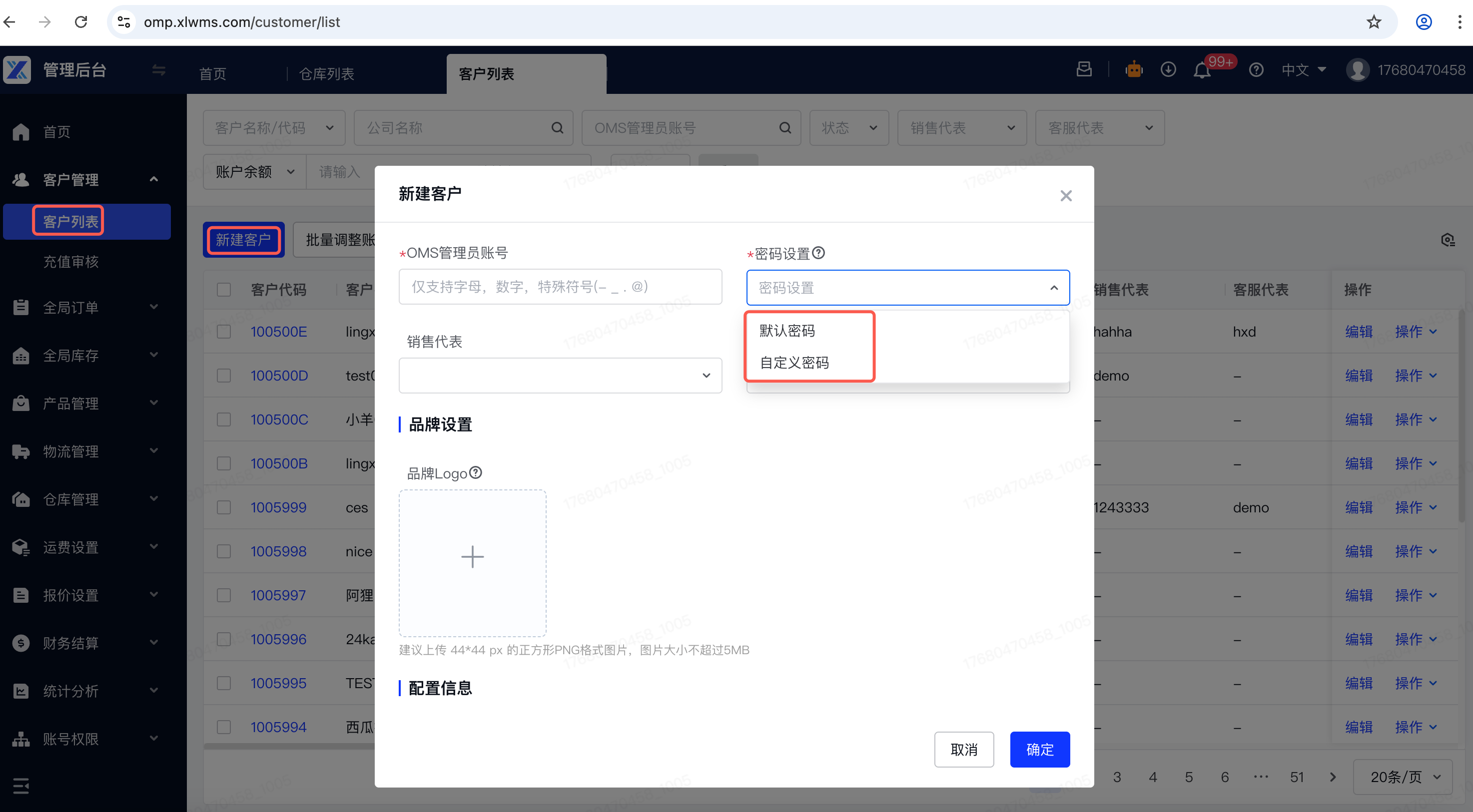
Task: Click the notification bell icon
Action: click(x=1201, y=70)
